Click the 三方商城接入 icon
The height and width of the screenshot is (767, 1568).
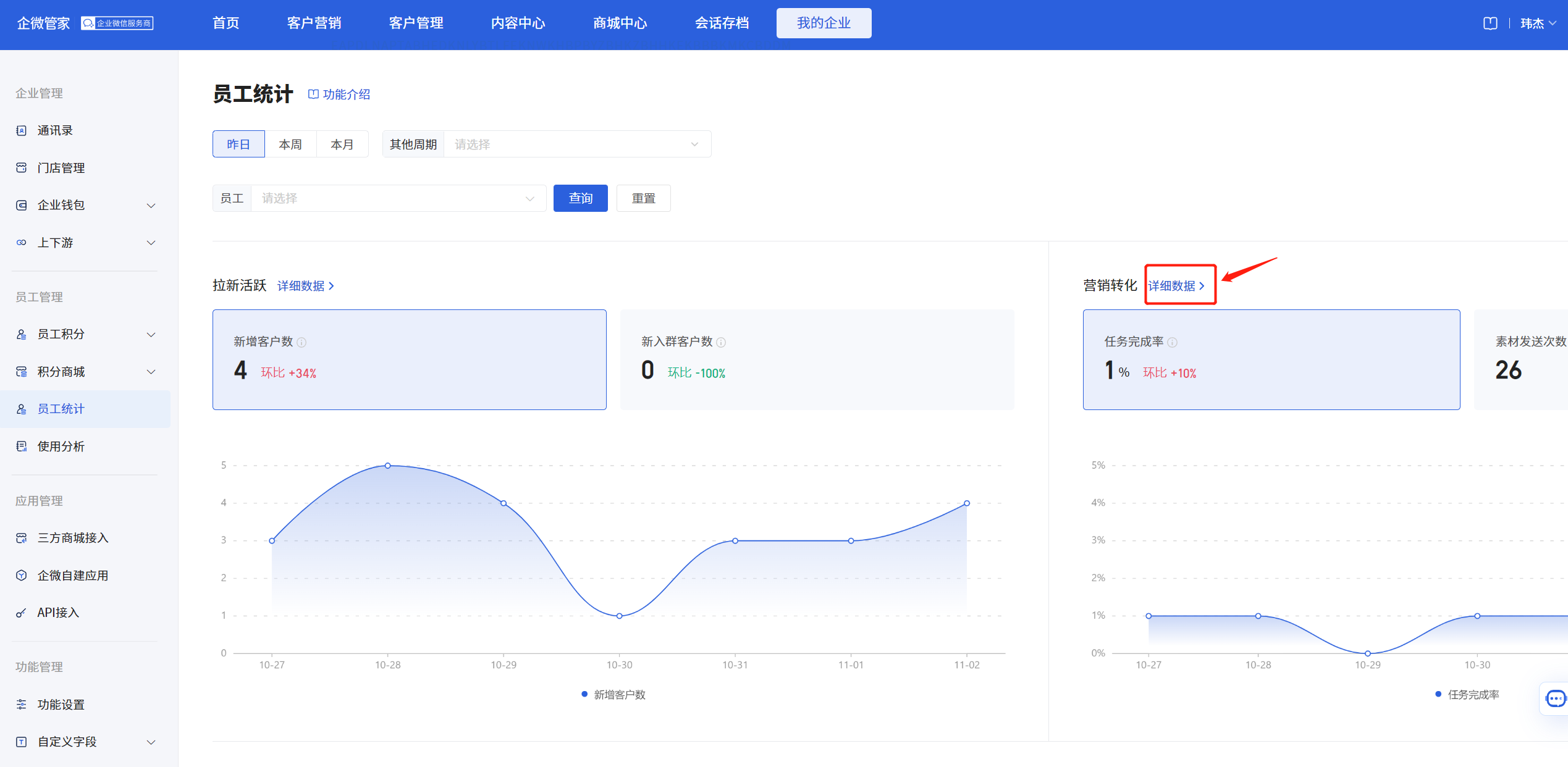[22, 538]
